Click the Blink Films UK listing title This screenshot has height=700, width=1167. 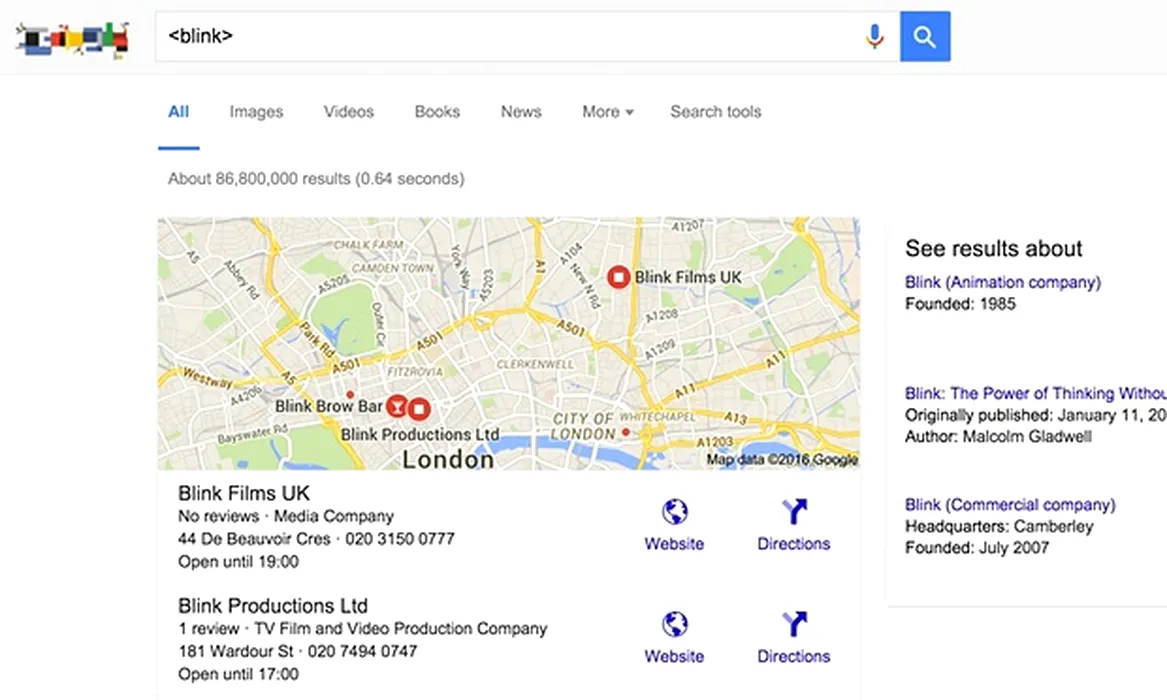tap(244, 493)
